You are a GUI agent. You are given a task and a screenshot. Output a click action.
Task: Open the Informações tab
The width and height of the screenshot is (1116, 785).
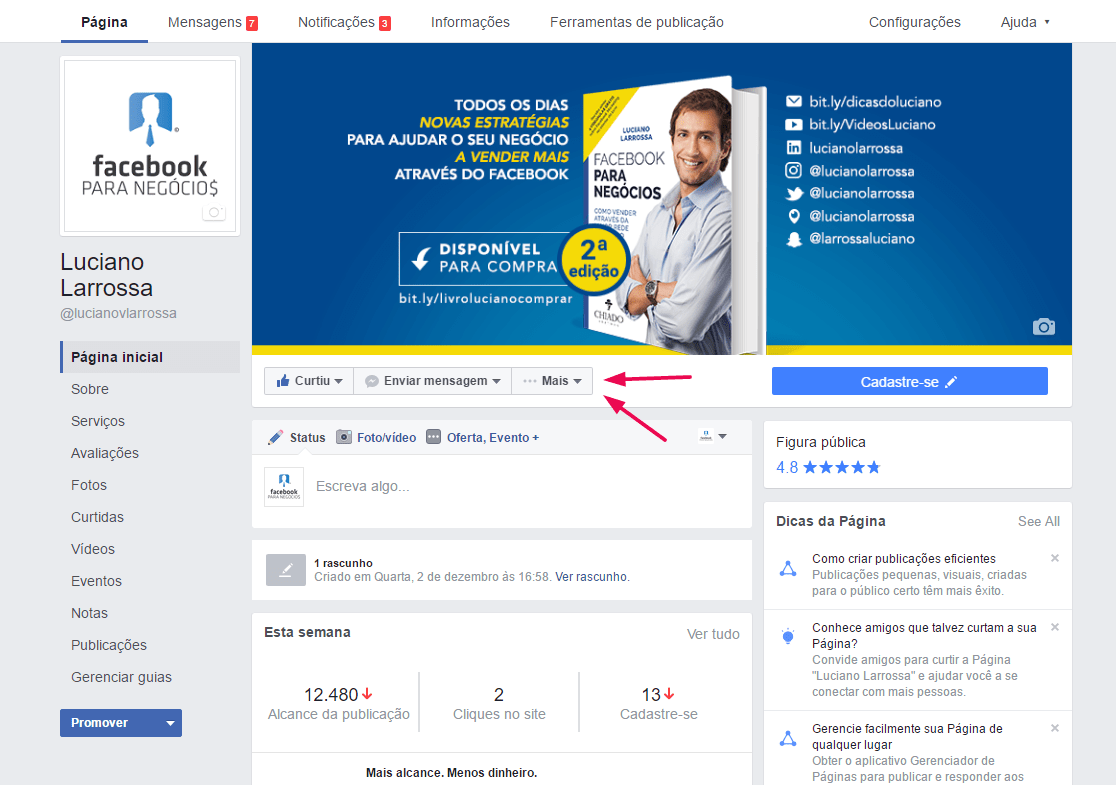(x=470, y=22)
